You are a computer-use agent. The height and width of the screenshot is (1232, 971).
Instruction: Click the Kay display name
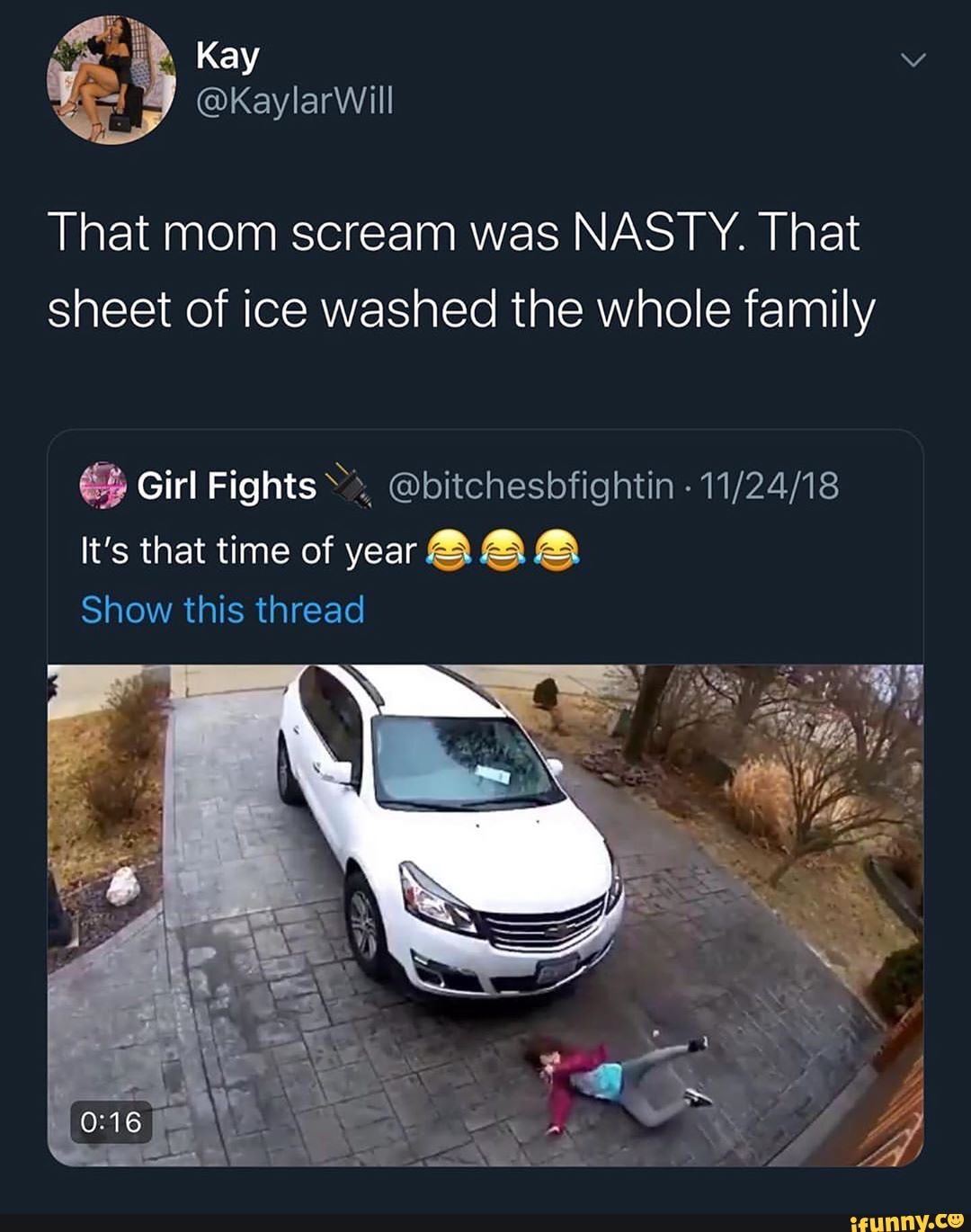(227, 57)
